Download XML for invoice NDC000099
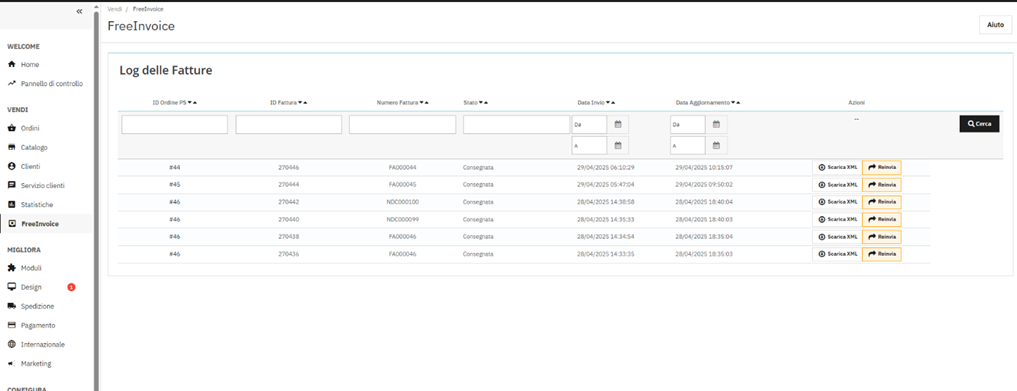 (x=837, y=219)
